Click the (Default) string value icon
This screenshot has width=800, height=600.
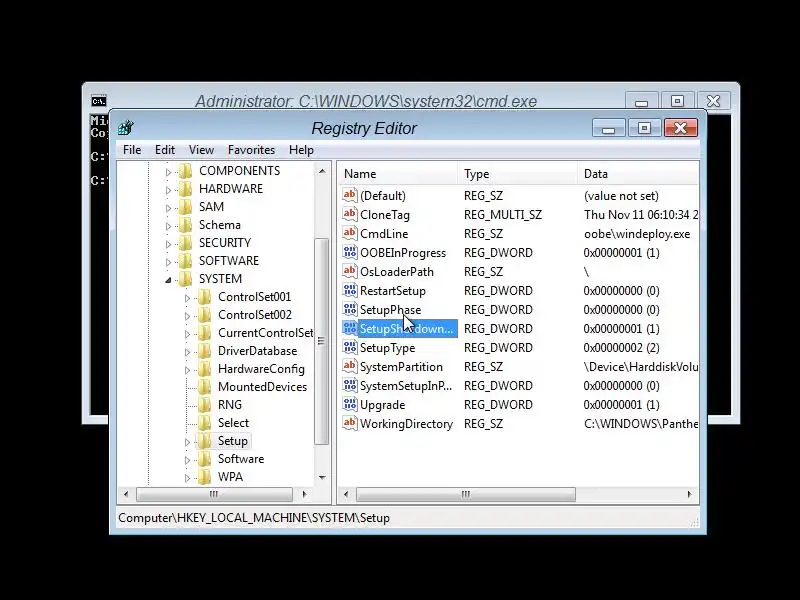(x=349, y=195)
